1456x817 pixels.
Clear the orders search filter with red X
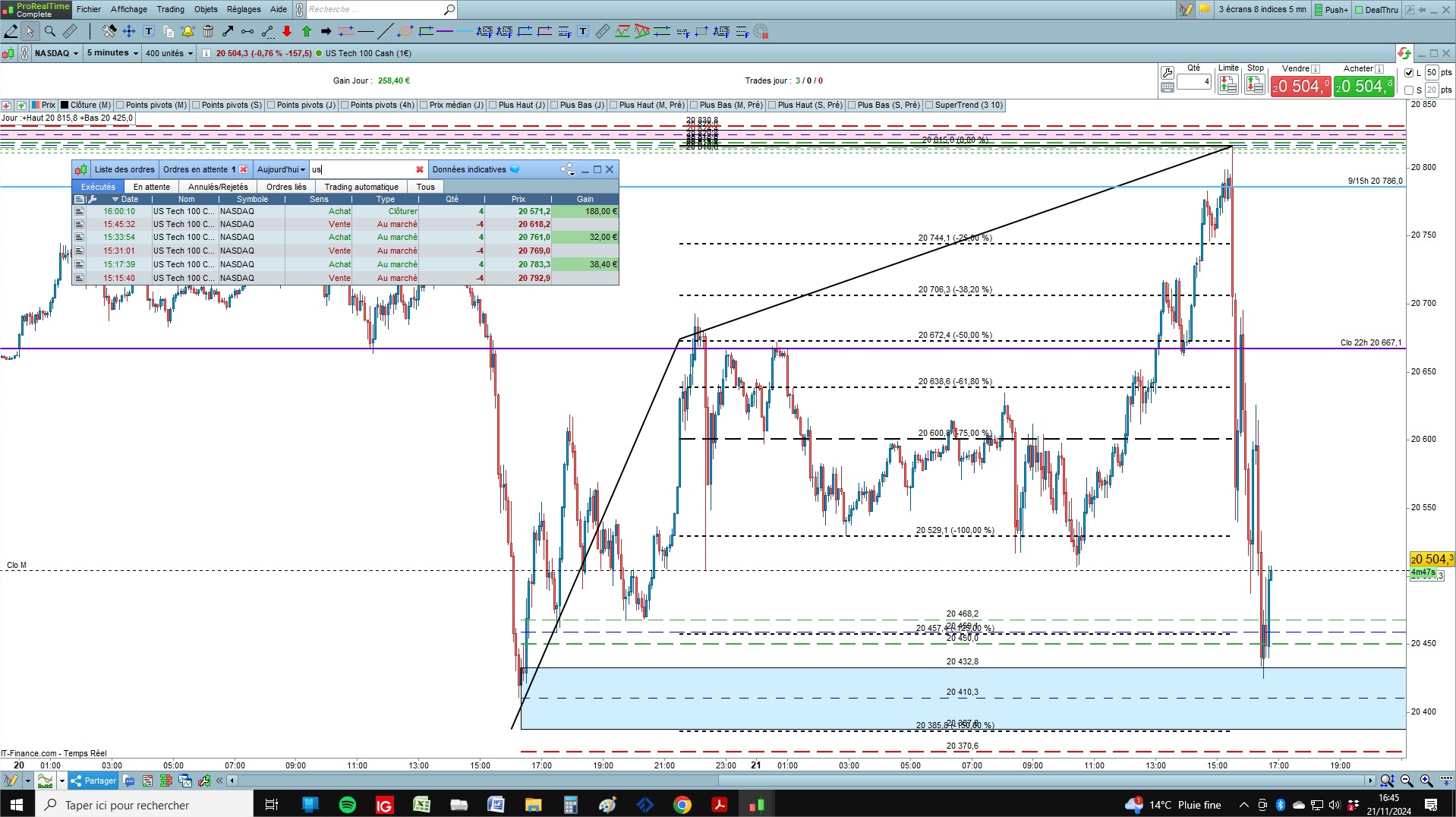click(419, 169)
